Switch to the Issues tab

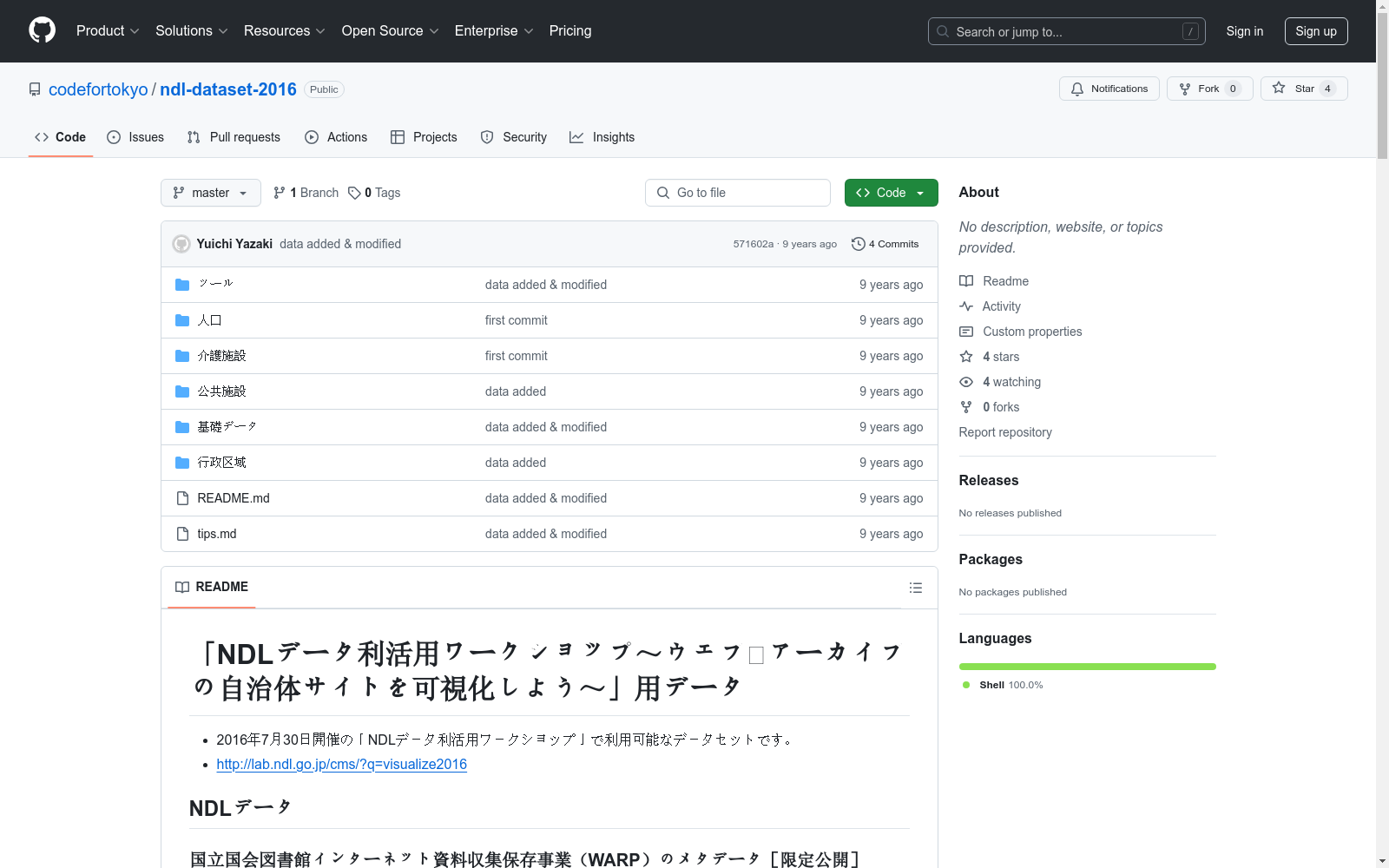[135, 137]
